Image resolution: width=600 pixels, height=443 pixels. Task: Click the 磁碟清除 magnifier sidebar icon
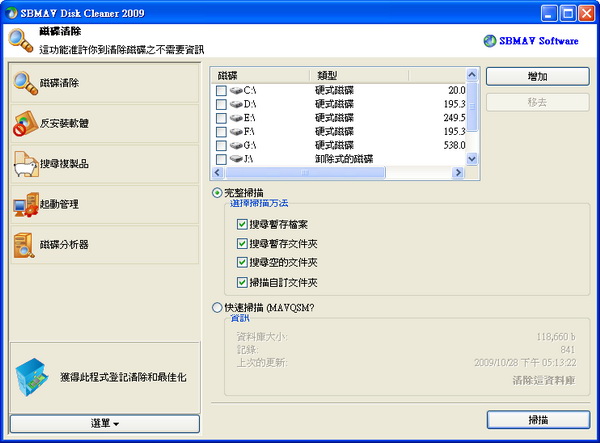tap(26, 84)
